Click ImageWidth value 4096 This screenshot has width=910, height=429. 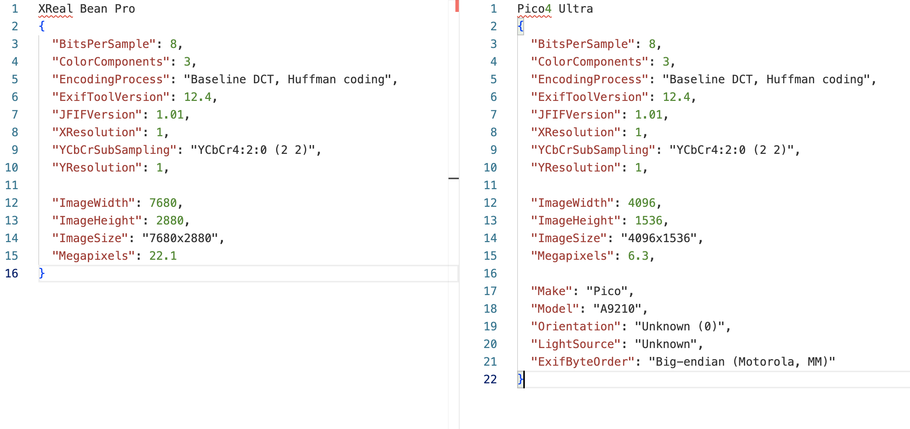tap(642, 203)
